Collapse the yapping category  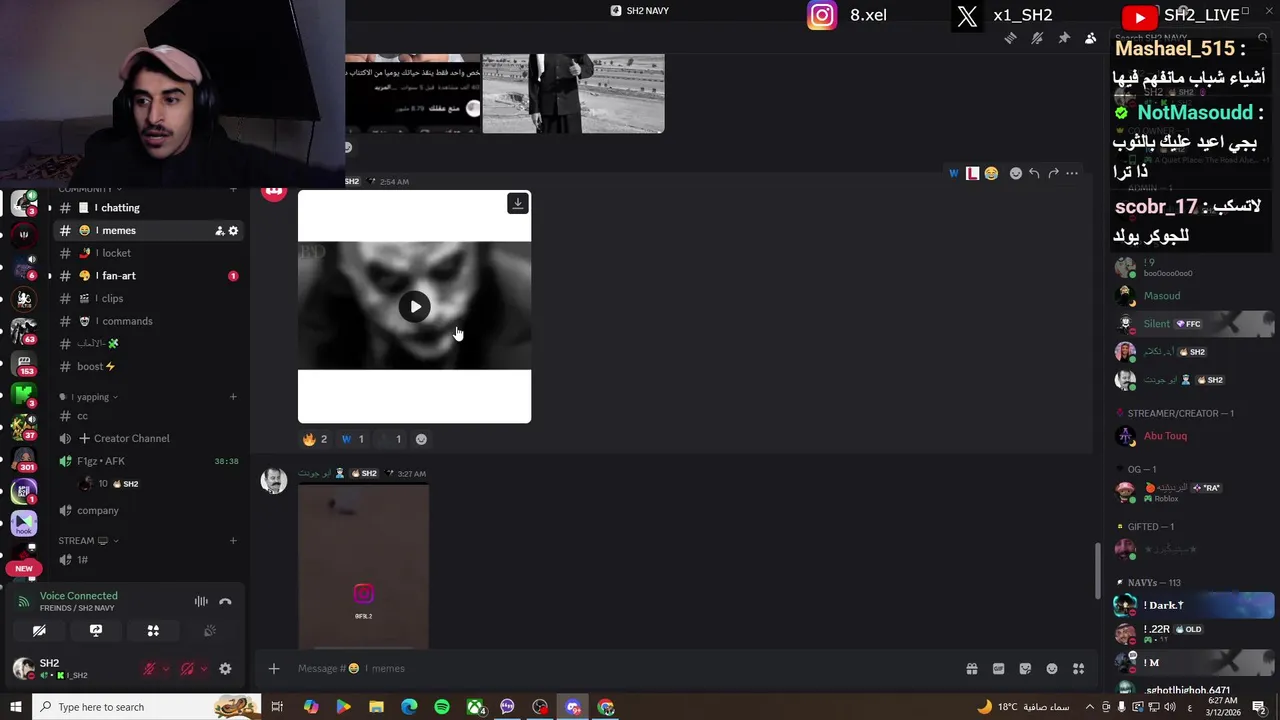tap(93, 397)
